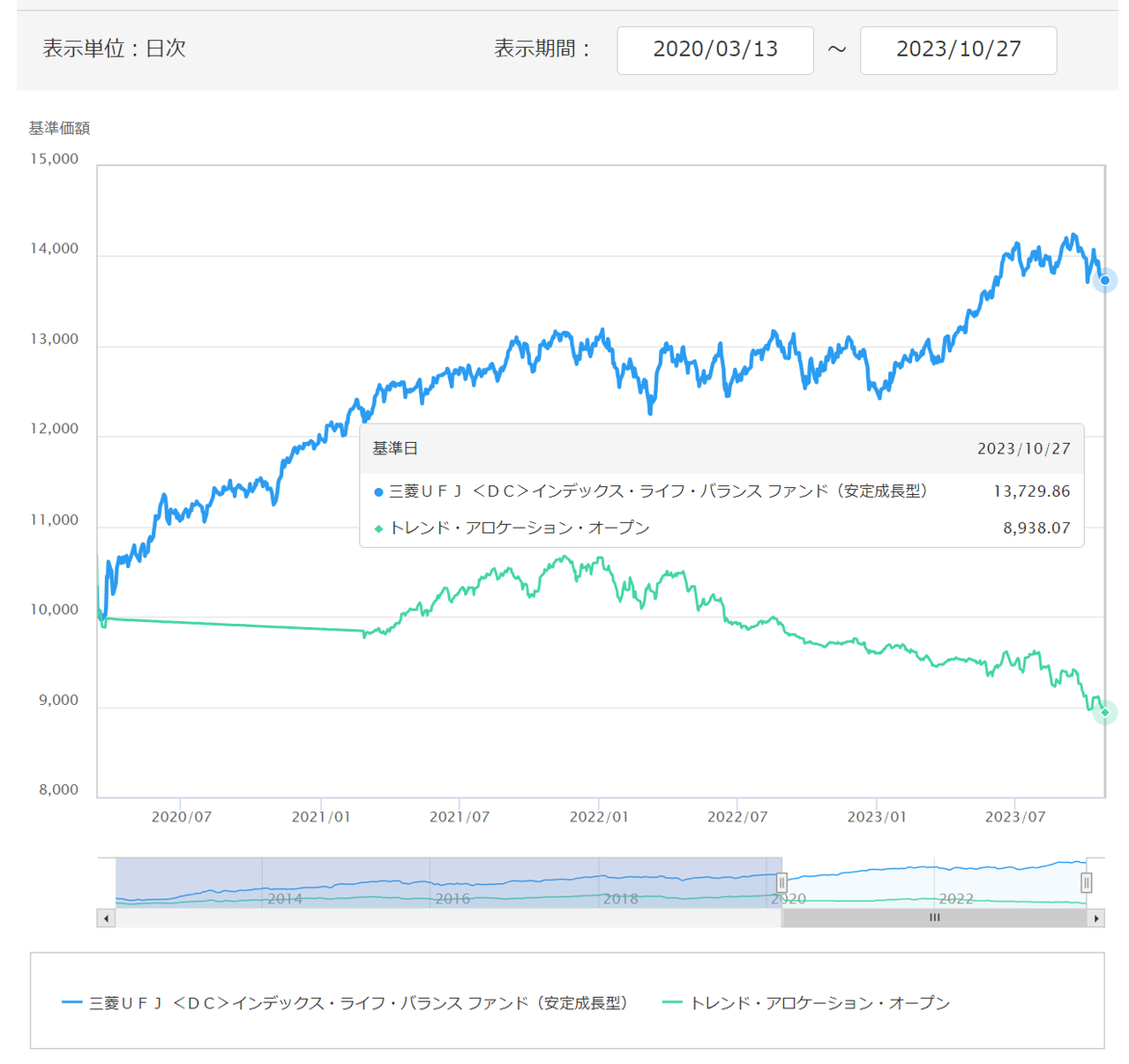Toggle 三菱UFJ <DC>インデックス series in the legend
Viewport: 1129px width, 1064px height.
click(358, 1003)
